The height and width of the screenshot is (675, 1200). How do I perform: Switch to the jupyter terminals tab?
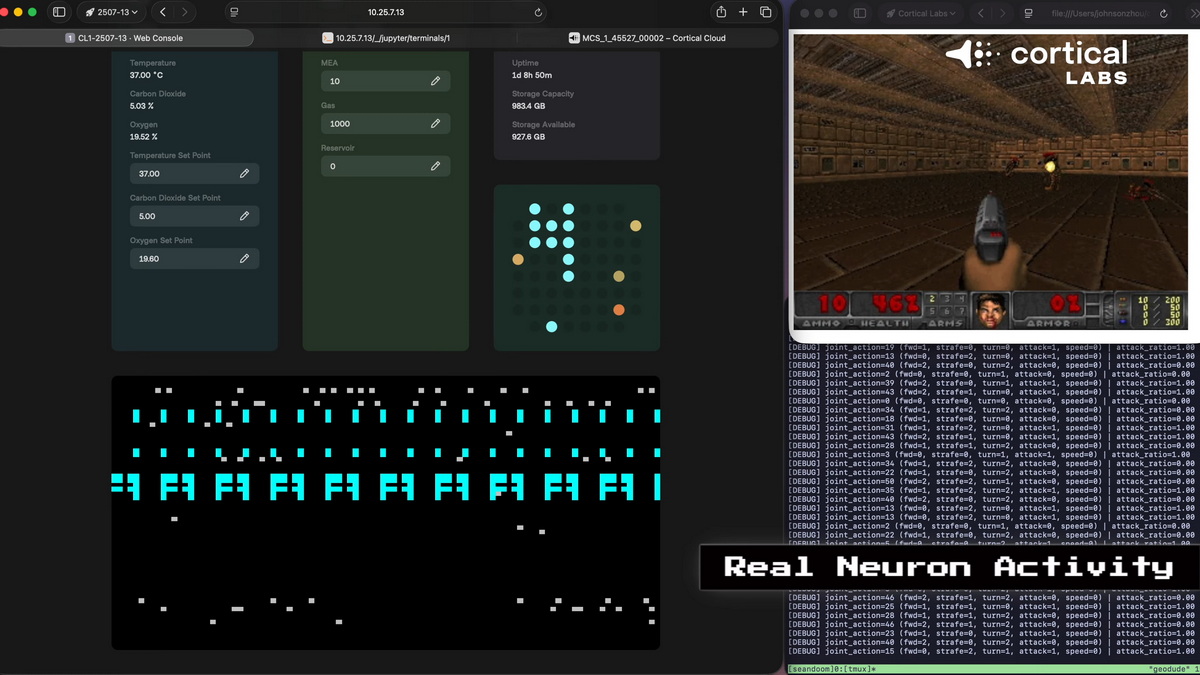point(386,38)
